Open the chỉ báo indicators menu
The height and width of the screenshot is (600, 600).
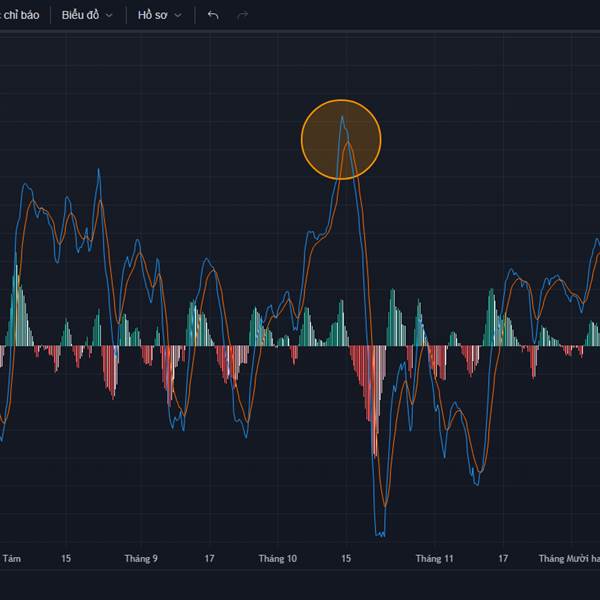pyautogui.click(x=20, y=15)
